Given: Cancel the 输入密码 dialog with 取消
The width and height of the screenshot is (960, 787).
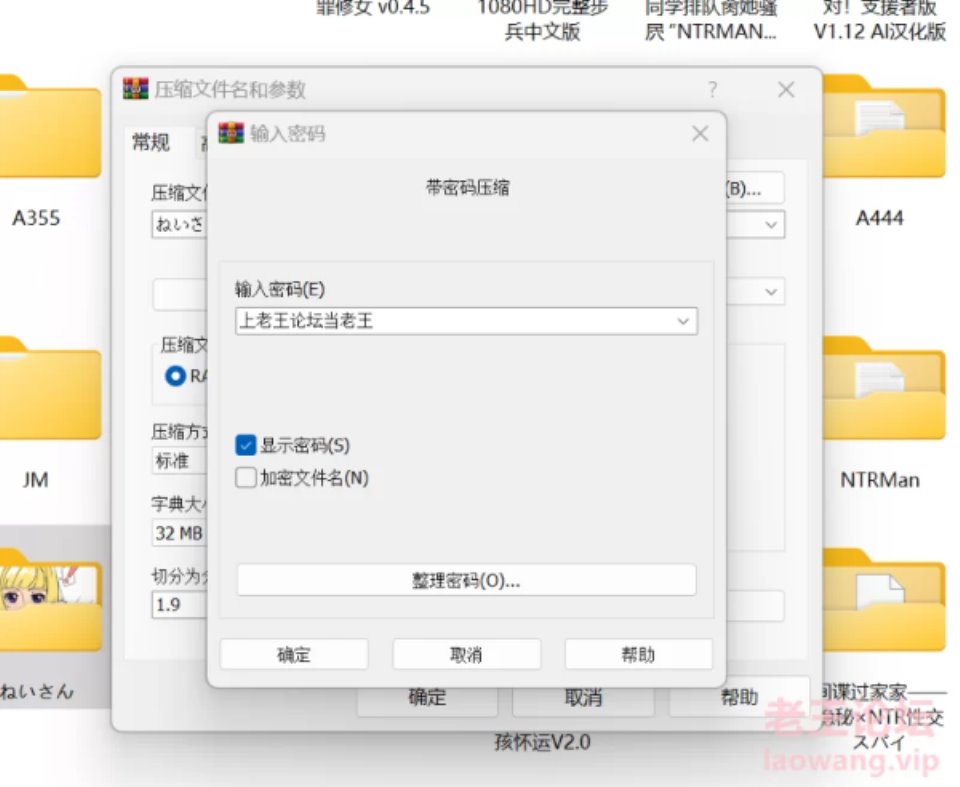Looking at the screenshot, I should click(x=466, y=654).
